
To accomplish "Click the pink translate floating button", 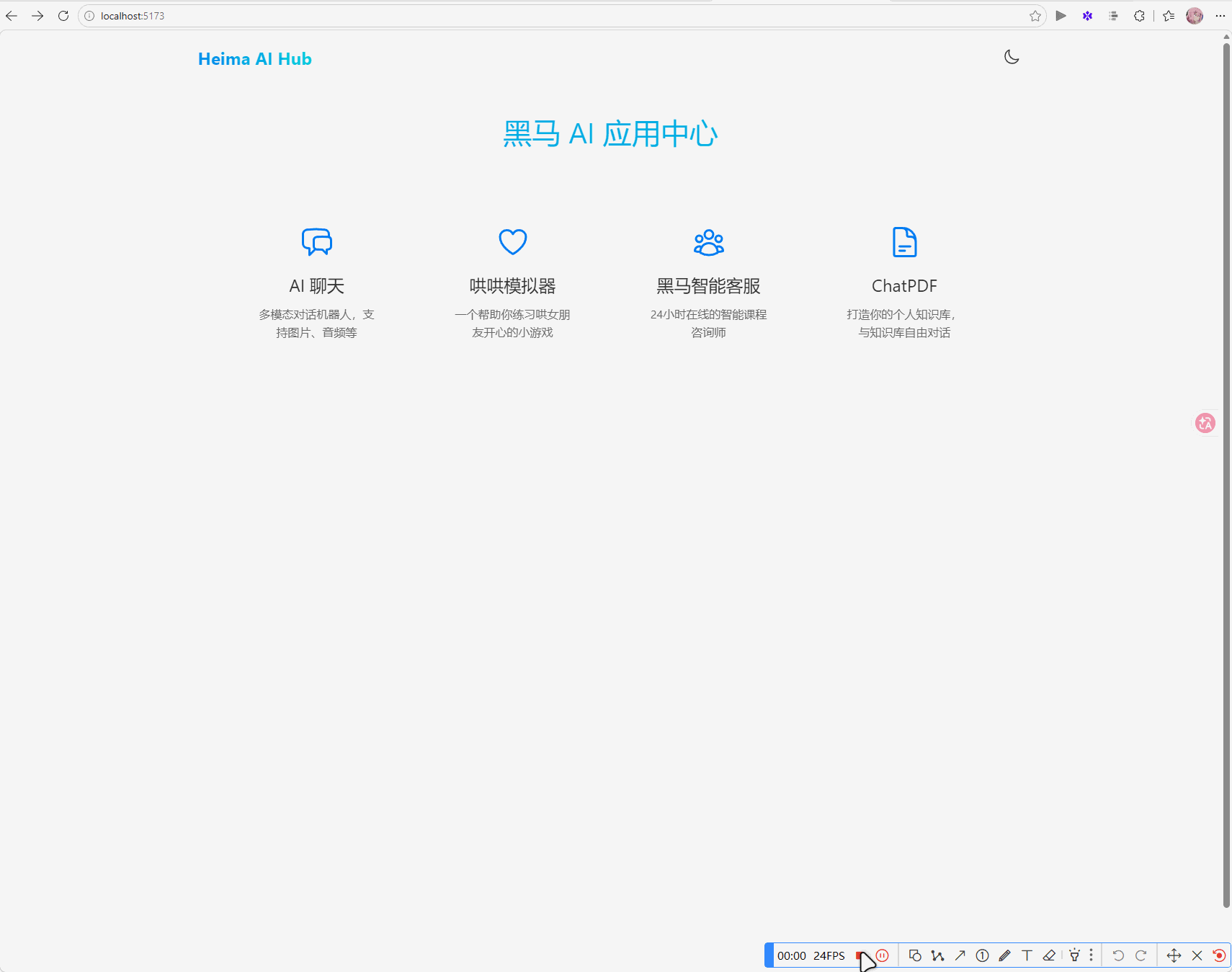I will click(x=1205, y=423).
